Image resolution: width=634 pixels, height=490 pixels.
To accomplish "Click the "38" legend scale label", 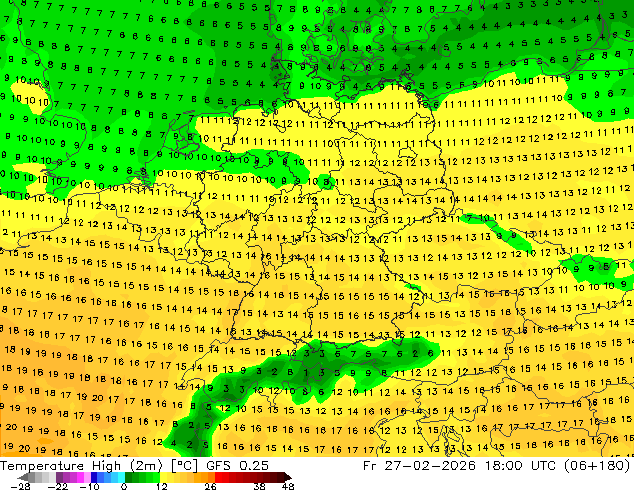I will (x=259, y=486).
